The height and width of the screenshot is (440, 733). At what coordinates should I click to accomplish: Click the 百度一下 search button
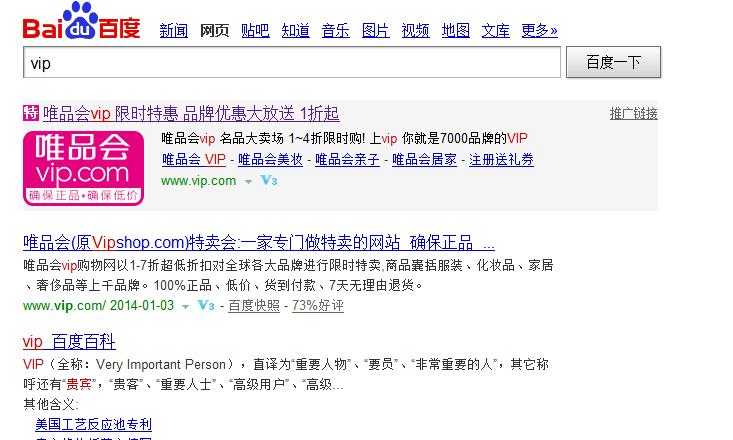(613, 62)
